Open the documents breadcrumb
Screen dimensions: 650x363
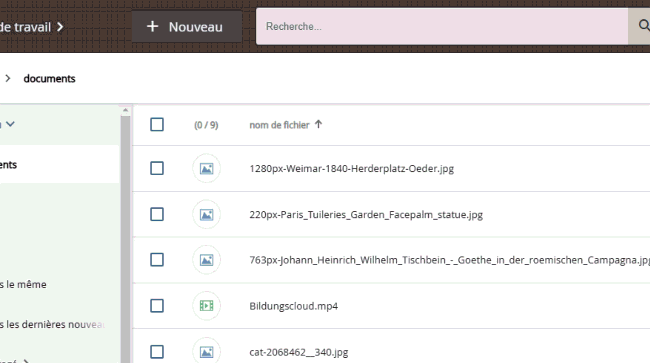pyautogui.click(x=49, y=78)
